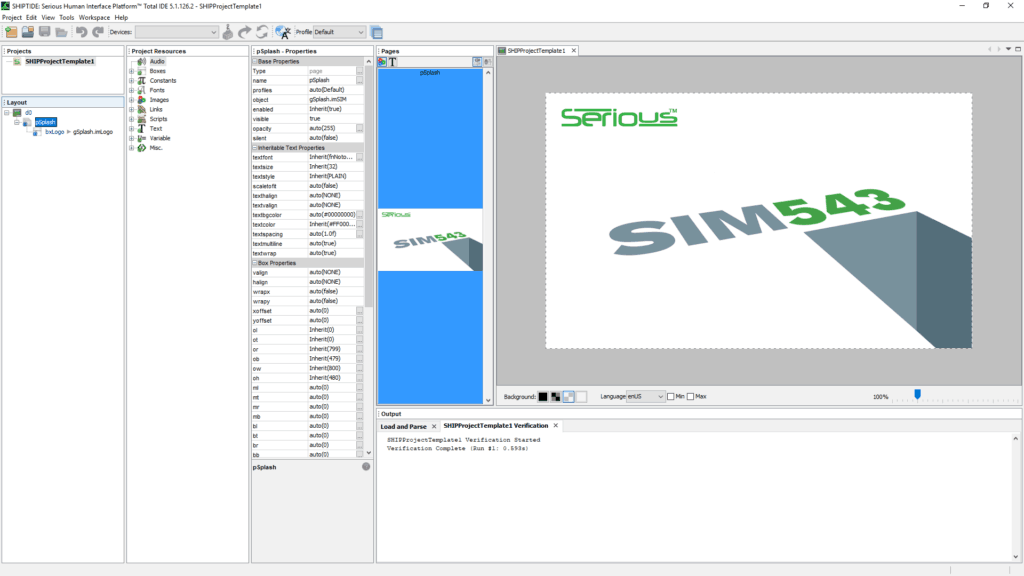This screenshot has height=576, width=1024.
Task: Collapse the Base Properties section
Action: click(x=255, y=61)
